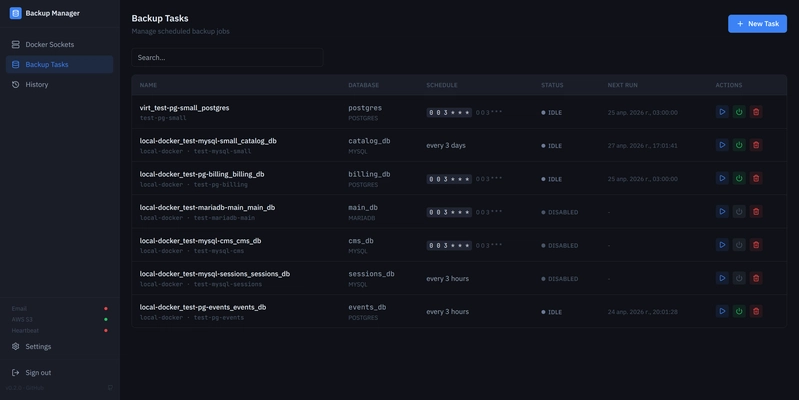Image resolution: width=799 pixels, height=400 pixels.
Task: Open Settings from the sidebar
Action: (x=60, y=346)
